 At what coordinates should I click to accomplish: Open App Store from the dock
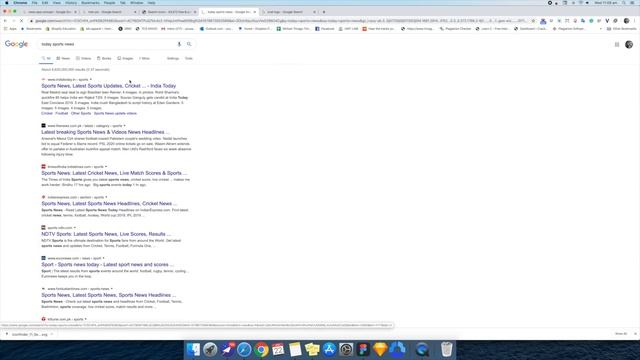329,350
